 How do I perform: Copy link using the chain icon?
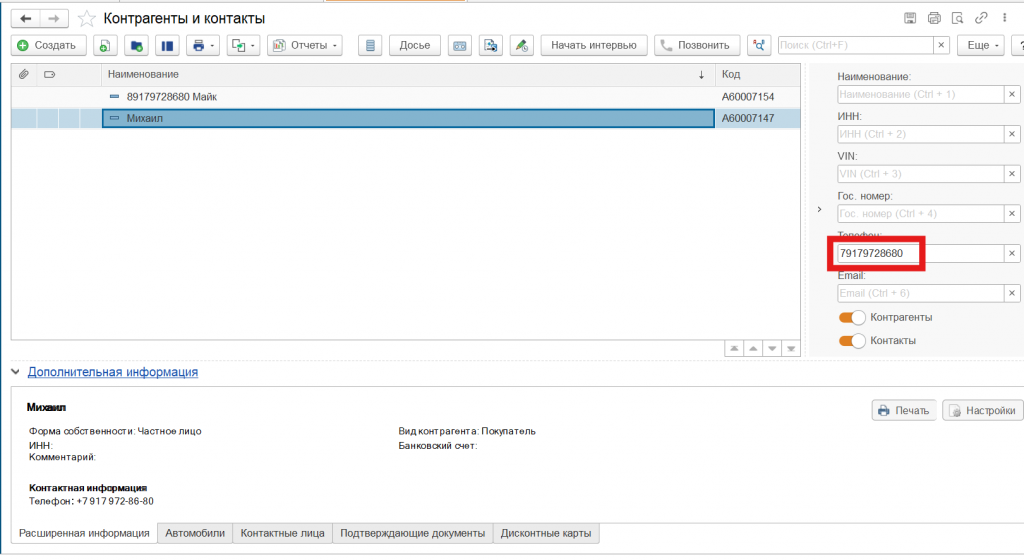tap(982, 18)
